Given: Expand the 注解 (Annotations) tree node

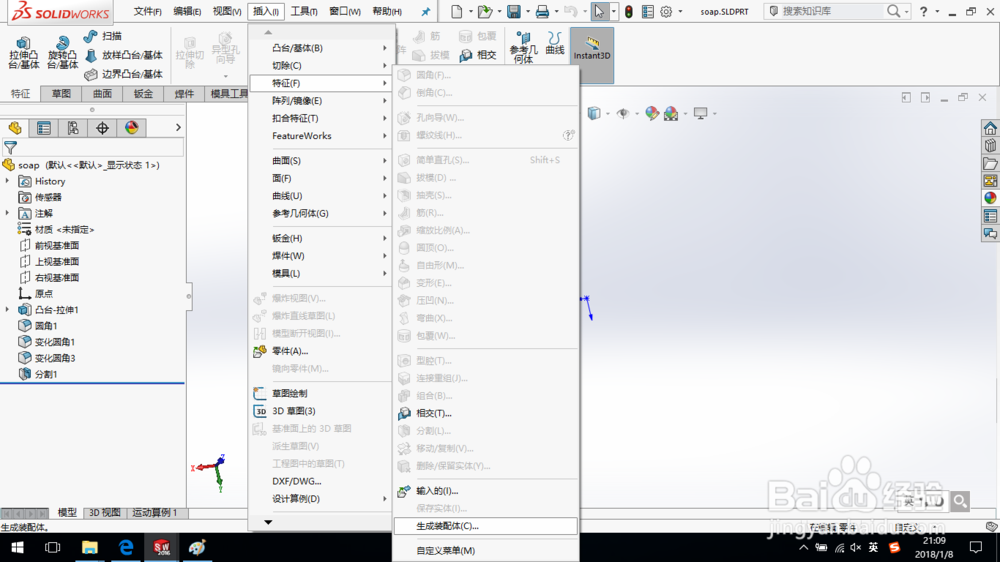Looking at the screenshot, I should 8,213.
